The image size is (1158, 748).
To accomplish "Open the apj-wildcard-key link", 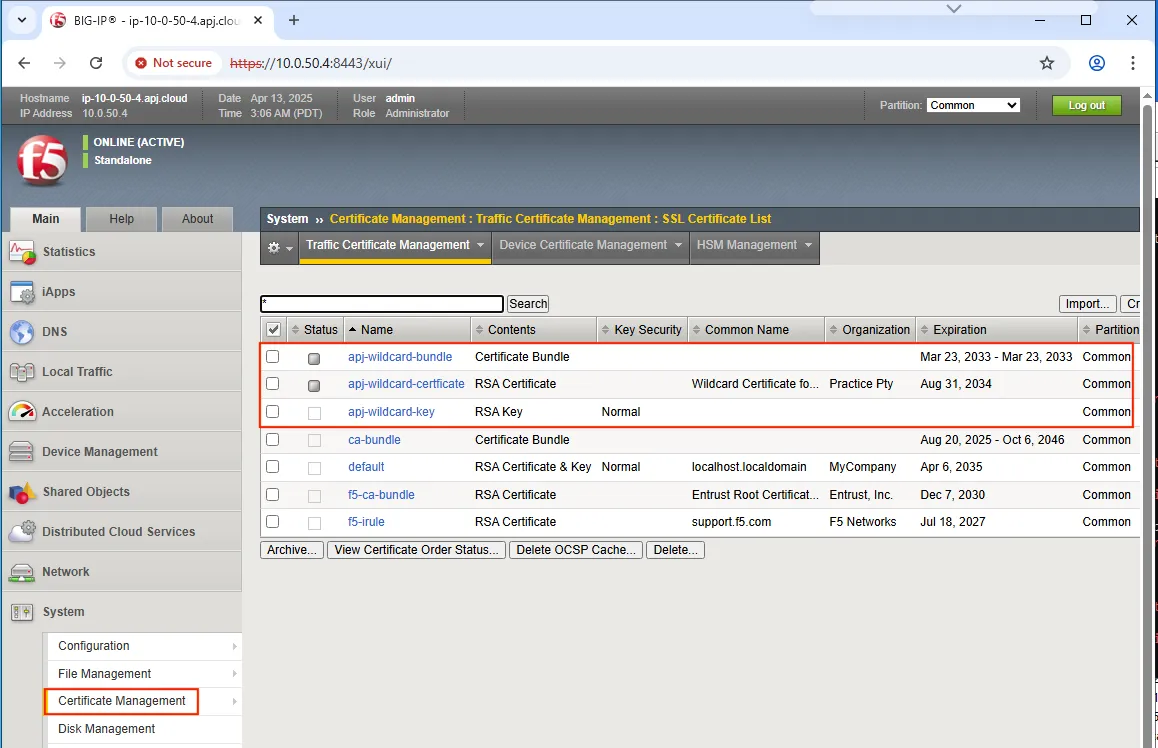I will (x=391, y=412).
